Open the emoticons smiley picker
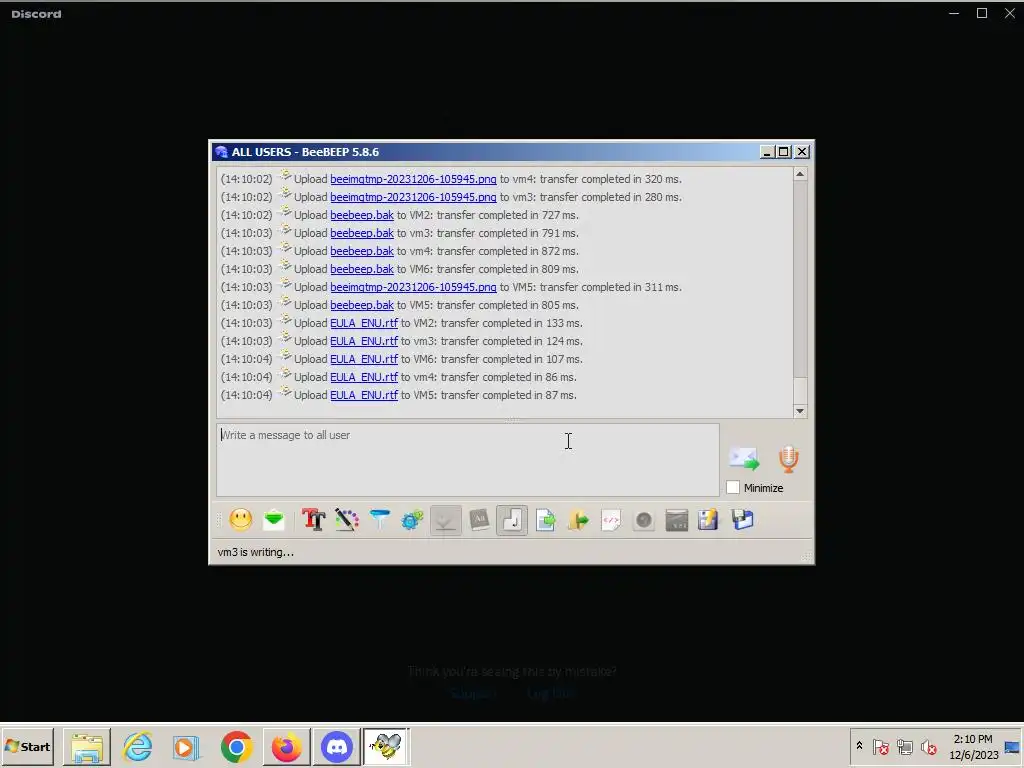This screenshot has height=768, width=1024. pyautogui.click(x=240, y=520)
